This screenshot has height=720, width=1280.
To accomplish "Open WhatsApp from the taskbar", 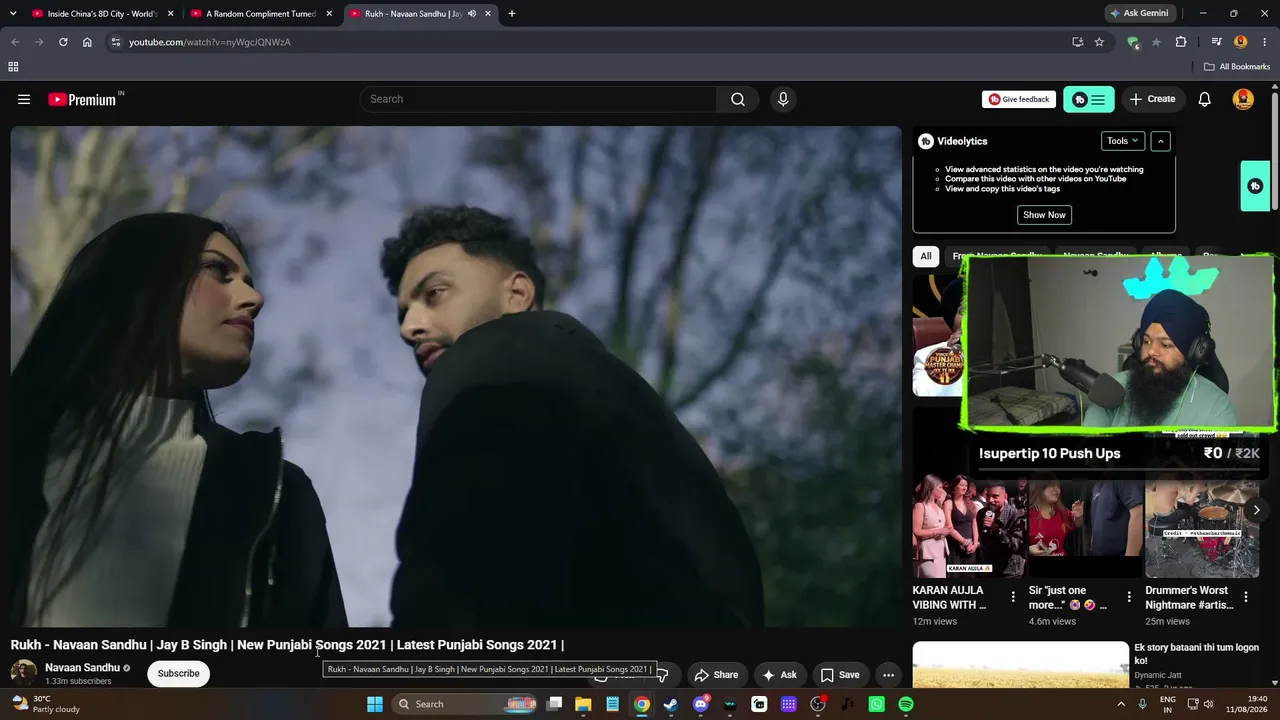I will (x=877, y=704).
